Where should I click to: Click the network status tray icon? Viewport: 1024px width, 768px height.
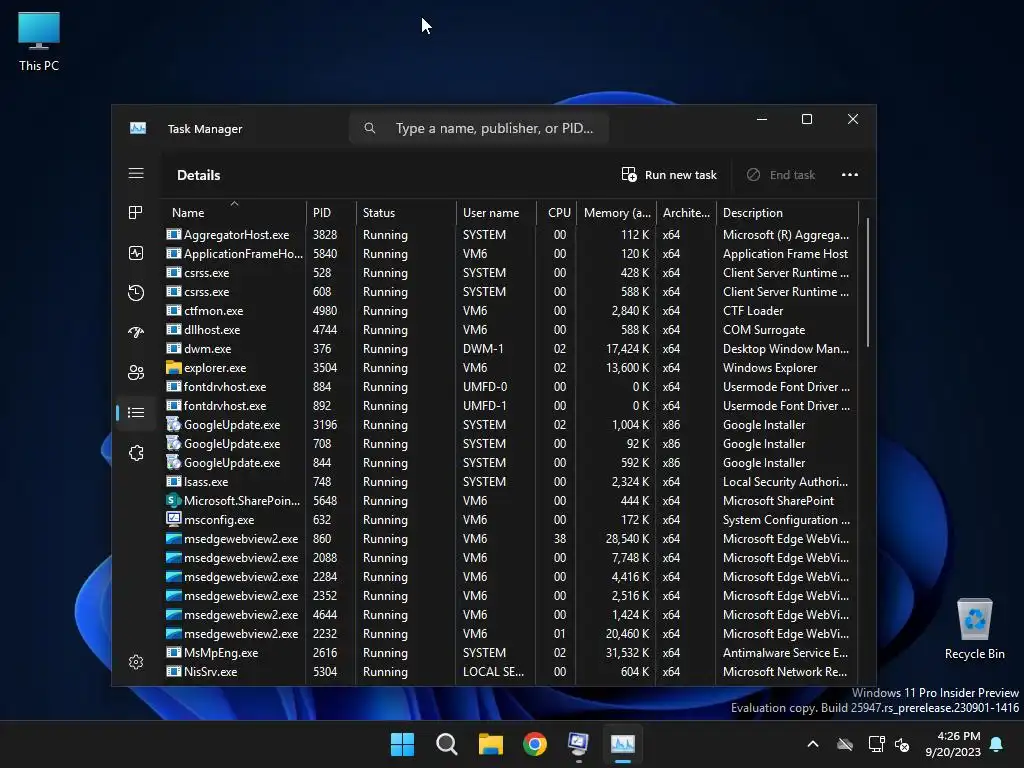point(876,744)
